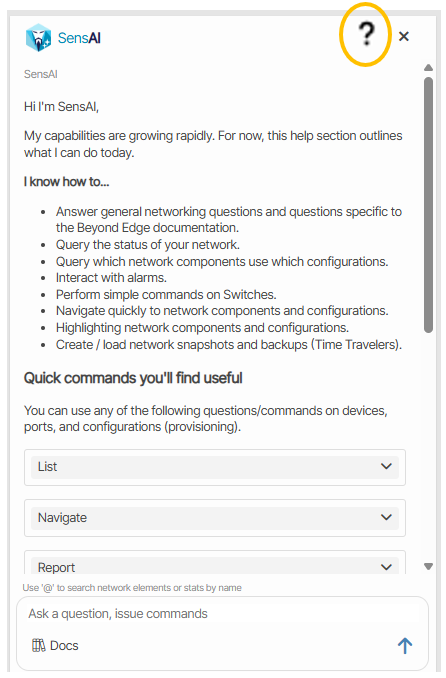Expand the Report commands chevron
446x678 pixels.
(x=386, y=567)
